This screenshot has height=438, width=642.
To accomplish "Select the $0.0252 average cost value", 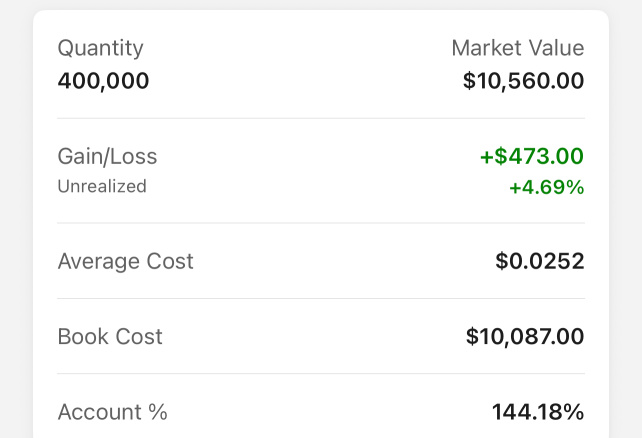I will click(x=540, y=261).
